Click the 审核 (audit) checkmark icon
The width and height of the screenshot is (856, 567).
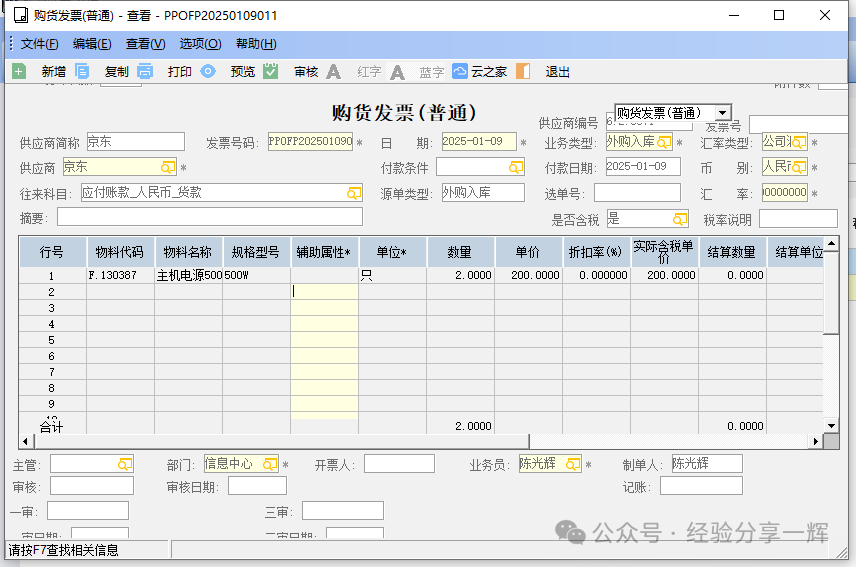271,71
